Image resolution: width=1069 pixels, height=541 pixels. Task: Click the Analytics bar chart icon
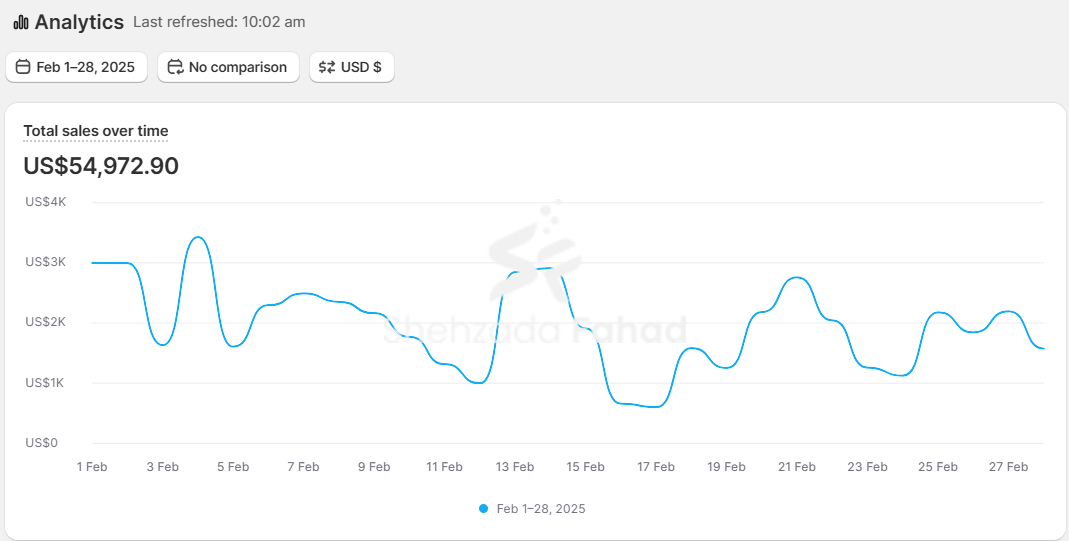click(20, 22)
